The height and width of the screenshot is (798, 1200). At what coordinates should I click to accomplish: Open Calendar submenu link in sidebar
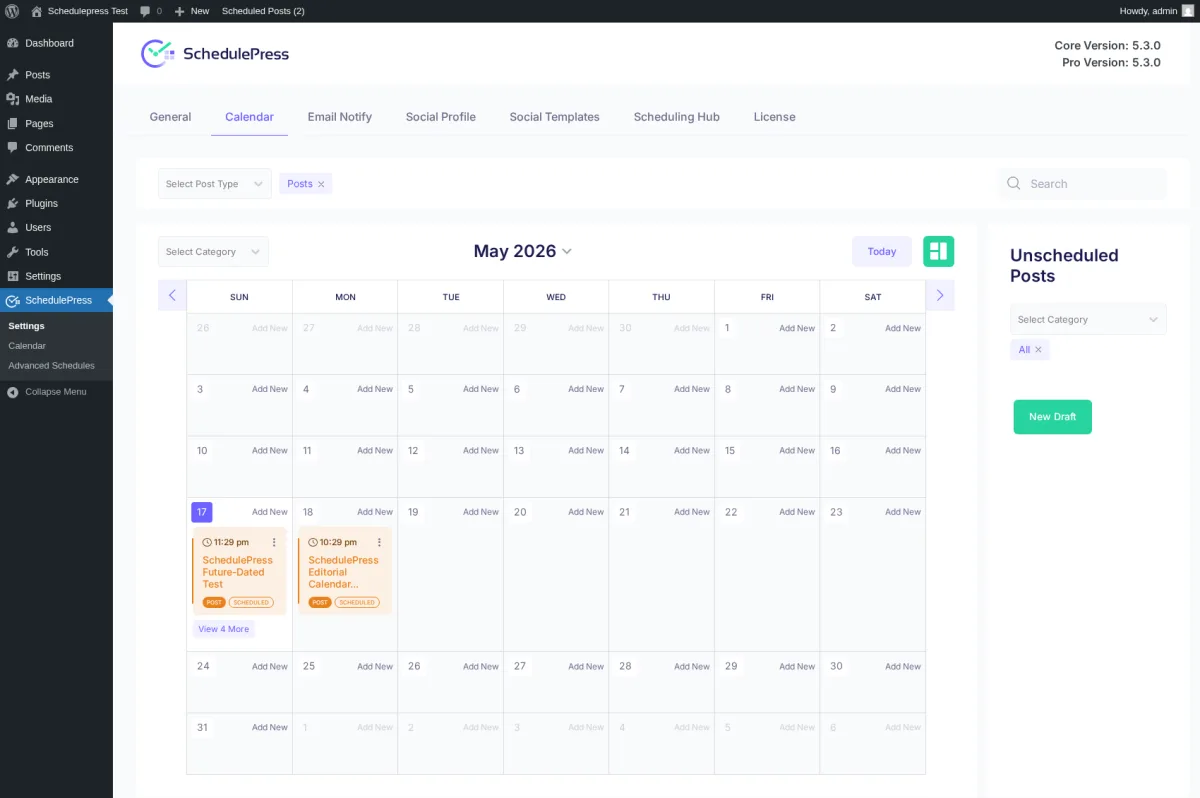[27, 345]
